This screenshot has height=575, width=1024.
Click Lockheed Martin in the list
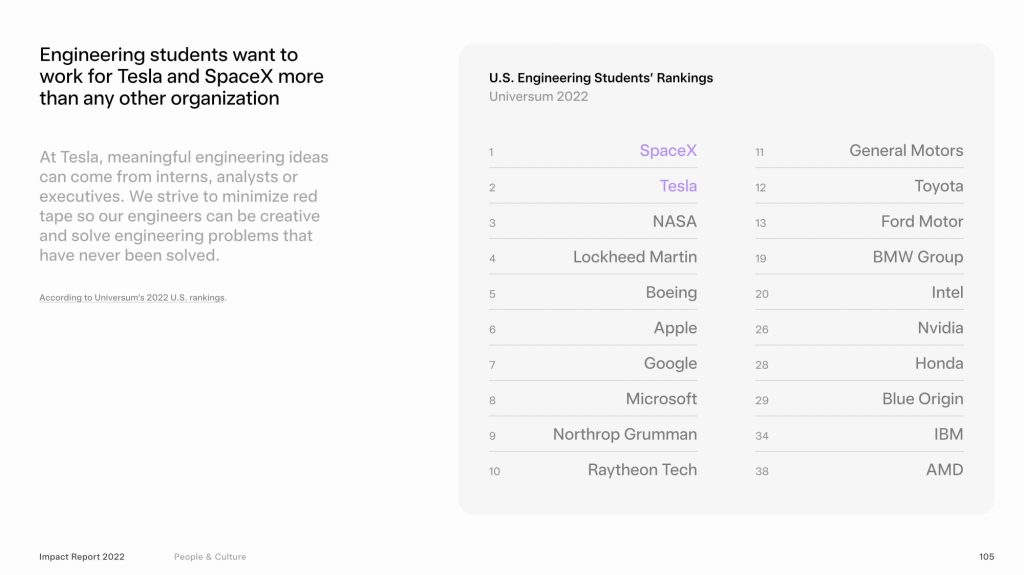coord(593,257)
